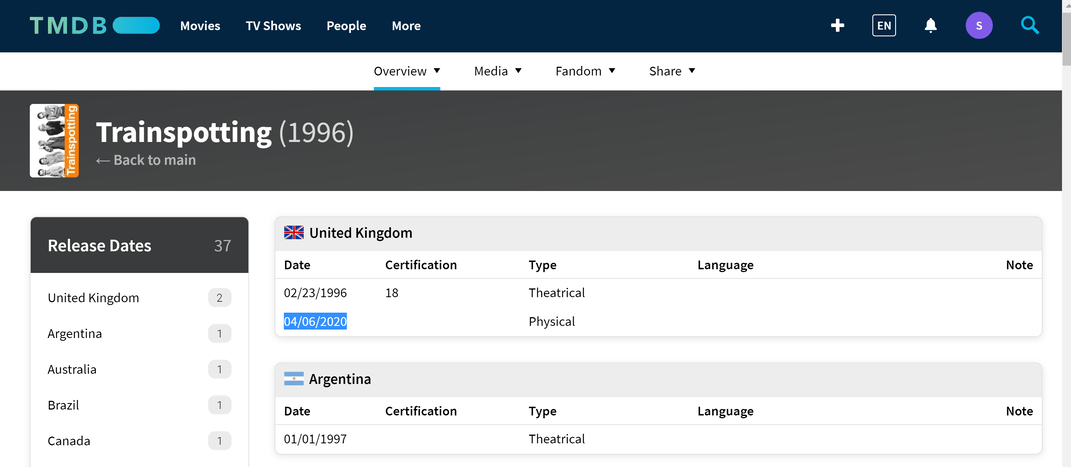The height and width of the screenshot is (467, 1071).
Task: Open the TV Shows menu
Action: pos(273,26)
